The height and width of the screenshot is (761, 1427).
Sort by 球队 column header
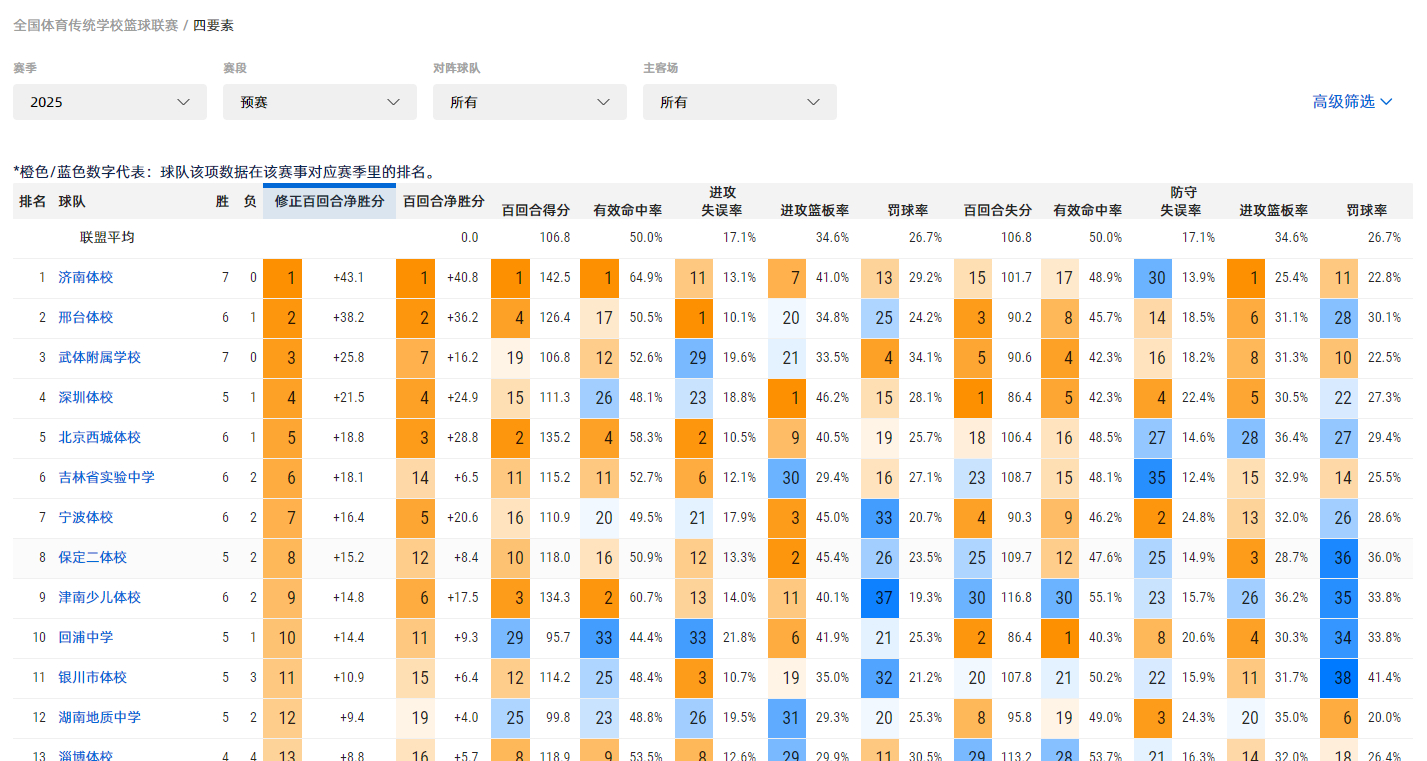[72, 202]
